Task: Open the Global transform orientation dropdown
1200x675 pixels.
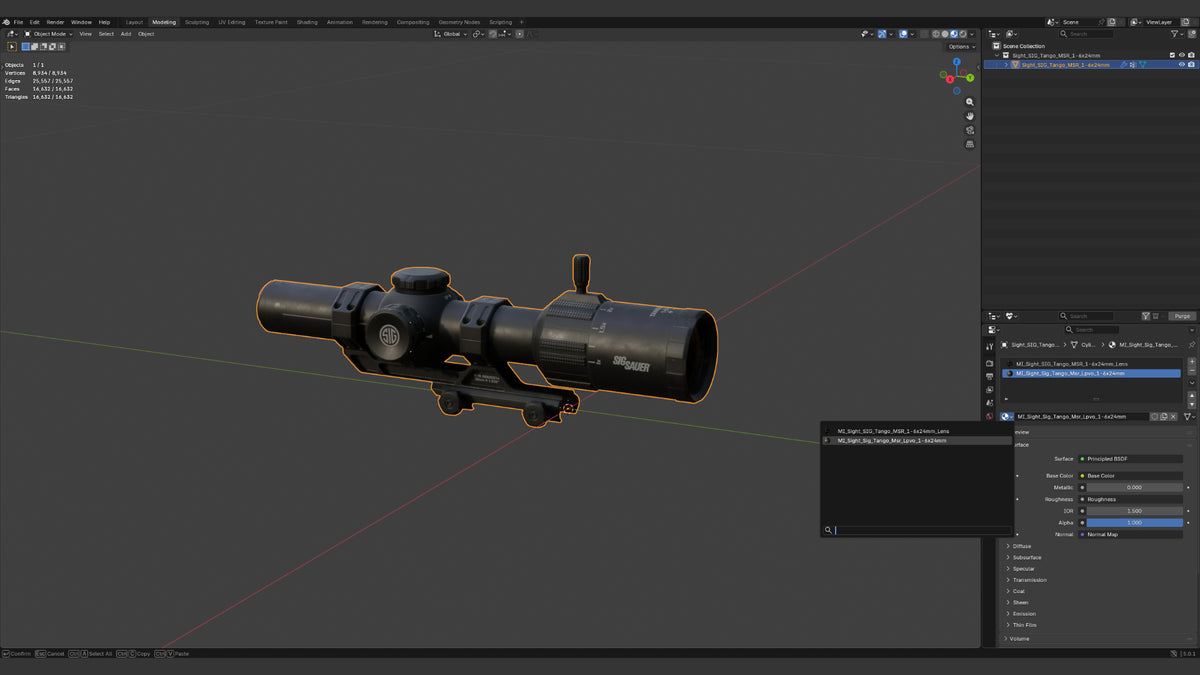Action: [451, 34]
